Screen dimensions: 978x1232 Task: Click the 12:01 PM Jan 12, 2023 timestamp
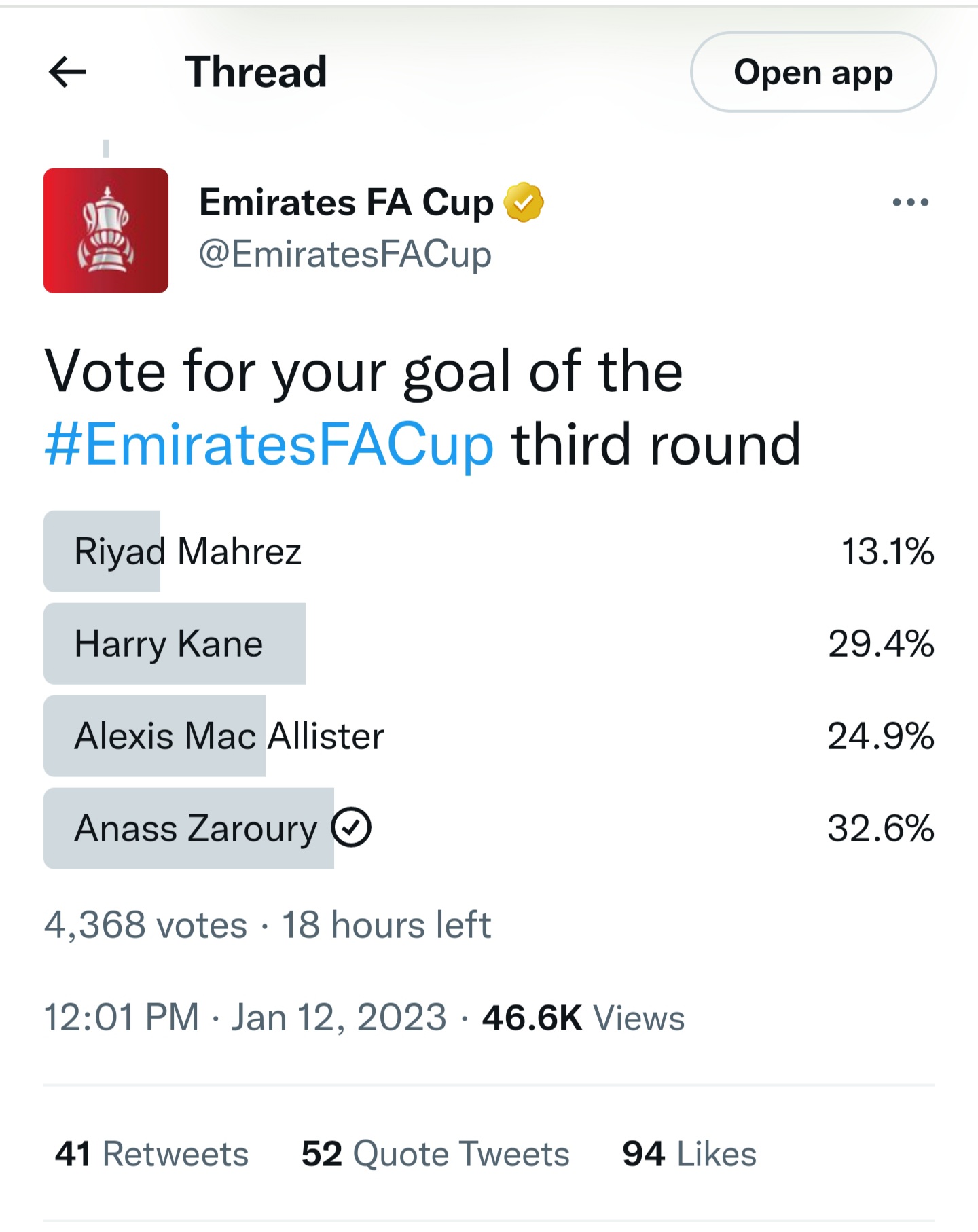pyautogui.click(x=245, y=1017)
